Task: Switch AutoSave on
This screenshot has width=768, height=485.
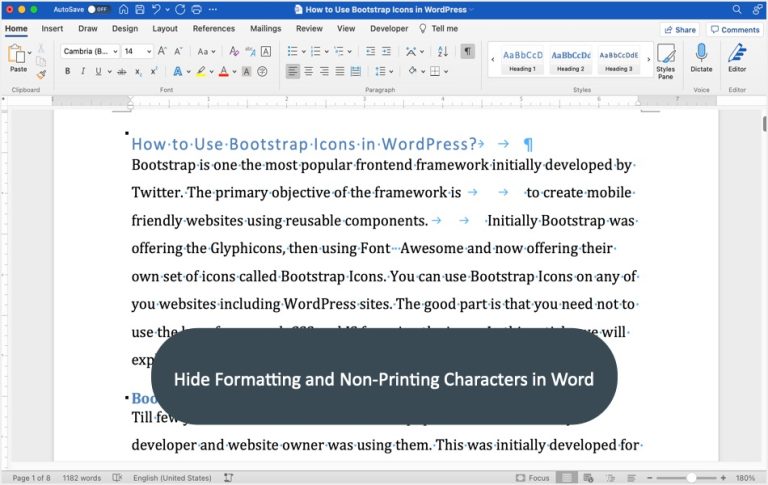Action: click(x=99, y=9)
